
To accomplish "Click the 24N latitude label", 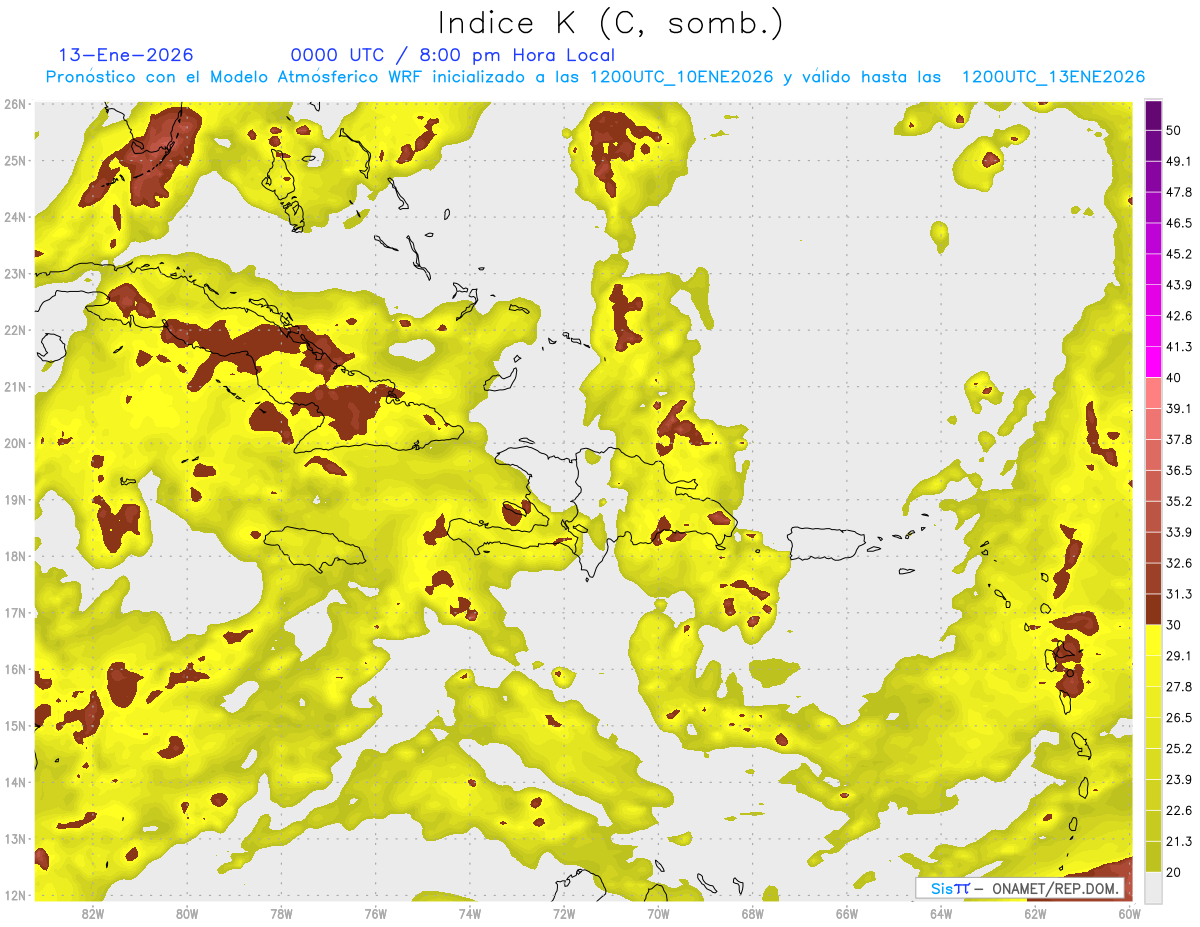I will [x=15, y=217].
